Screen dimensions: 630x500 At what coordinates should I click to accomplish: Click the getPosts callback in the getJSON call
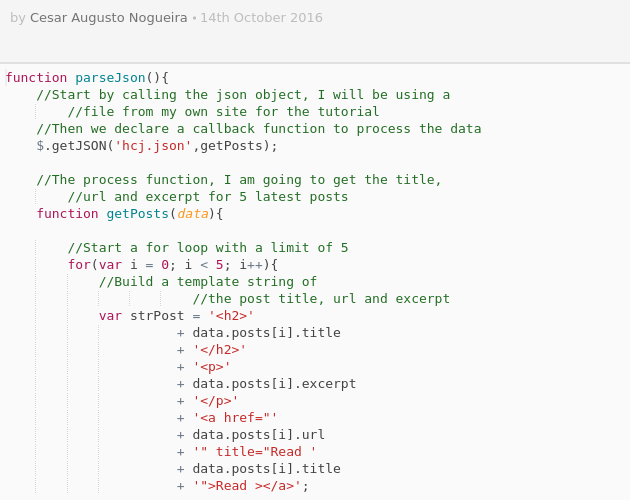tap(231, 145)
